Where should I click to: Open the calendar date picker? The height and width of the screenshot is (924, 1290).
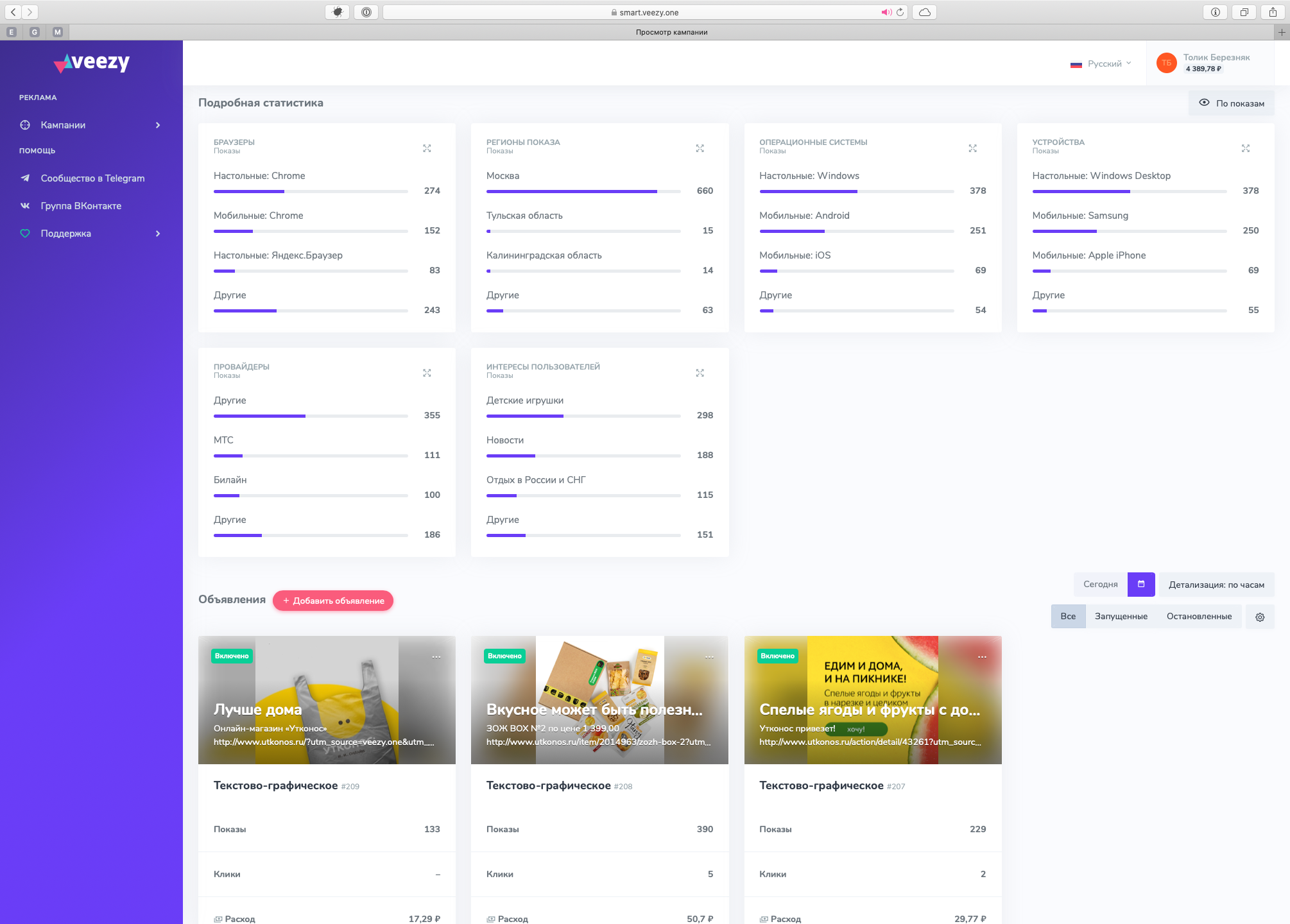1141,584
